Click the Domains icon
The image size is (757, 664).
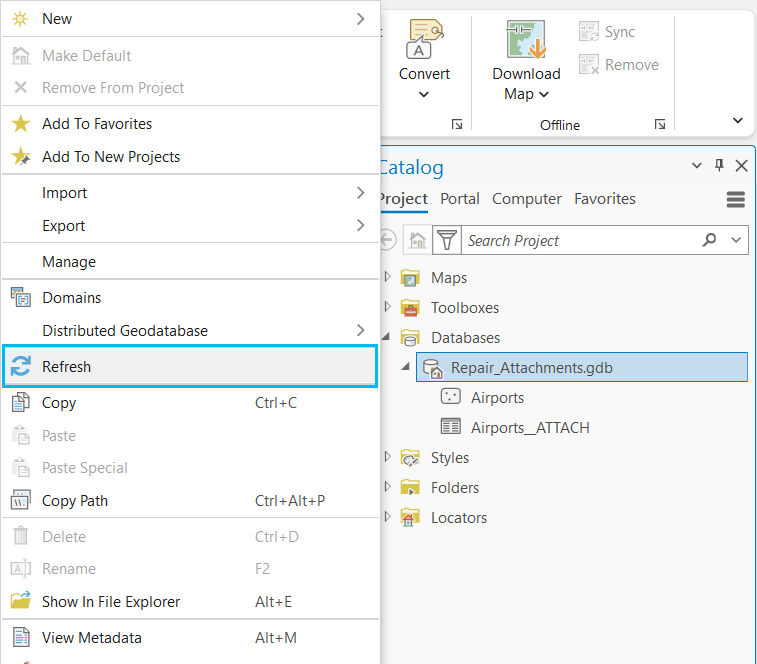click(x=20, y=297)
